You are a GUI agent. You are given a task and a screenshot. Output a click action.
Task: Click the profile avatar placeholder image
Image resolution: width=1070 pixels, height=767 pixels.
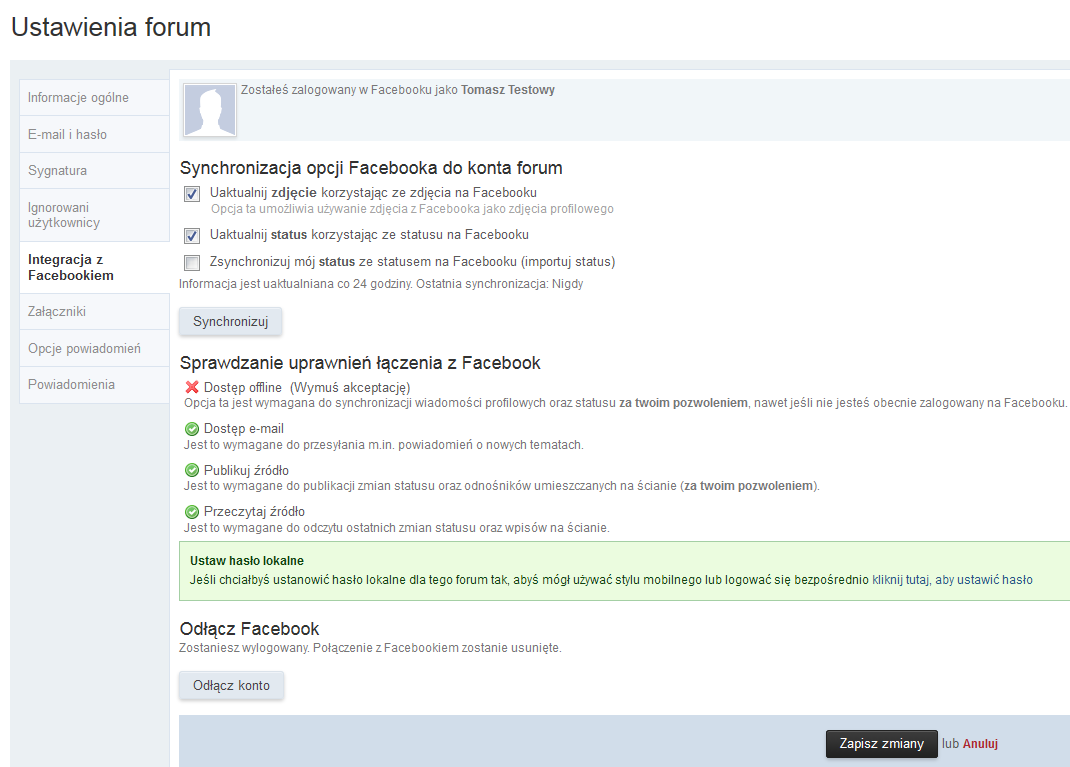(208, 110)
